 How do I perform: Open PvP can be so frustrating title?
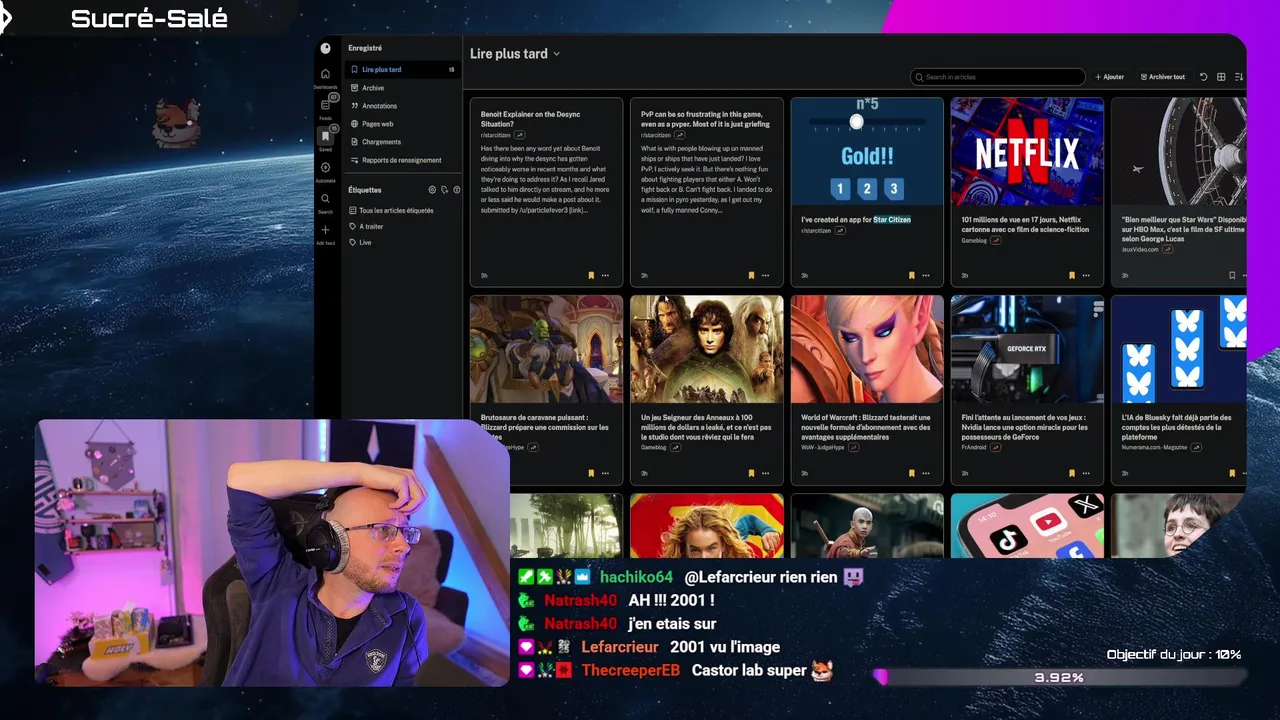pyautogui.click(x=705, y=119)
